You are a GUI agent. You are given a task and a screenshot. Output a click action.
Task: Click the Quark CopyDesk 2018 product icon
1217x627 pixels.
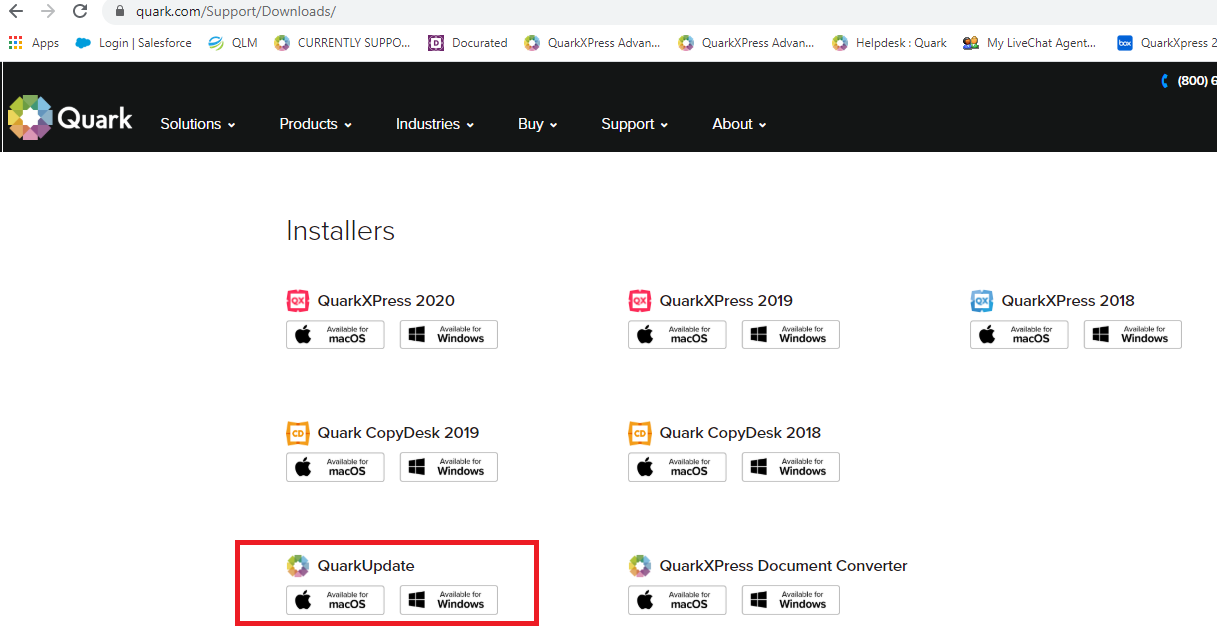pos(640,433)
